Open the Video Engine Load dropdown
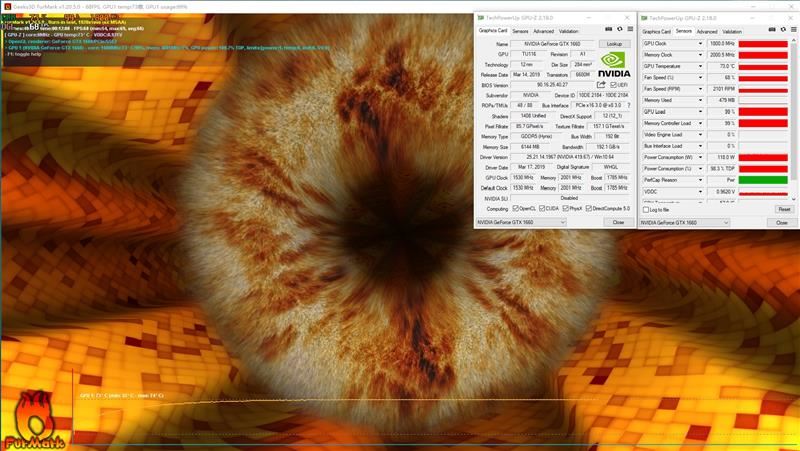 (x=700, y=135)
